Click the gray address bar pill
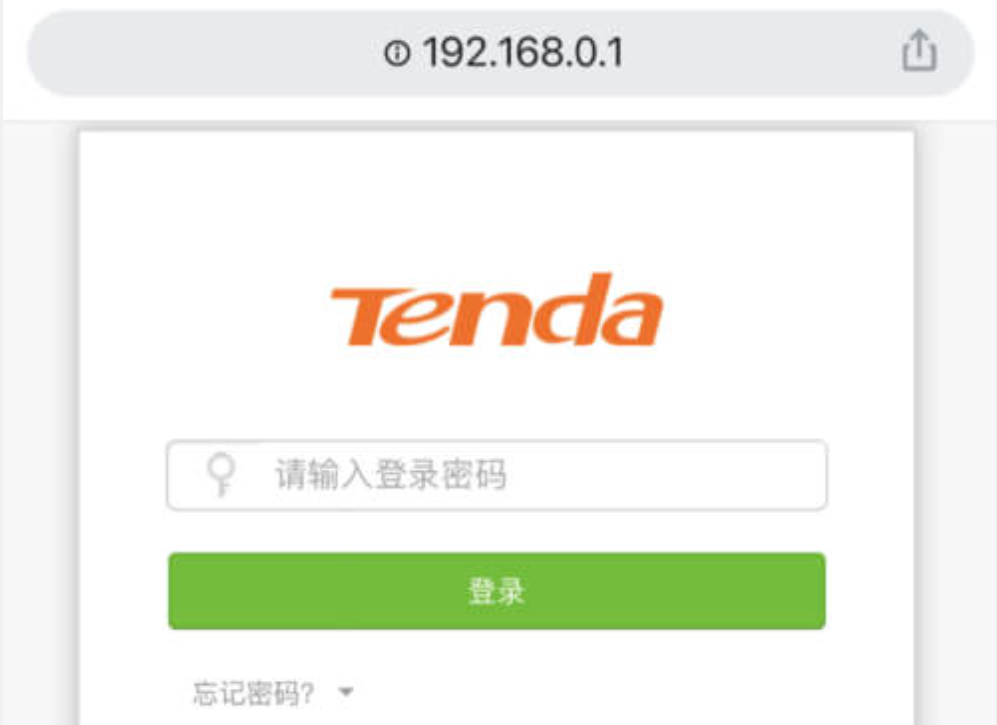The width and height of the screenshot is (997, 725). (500, 53)
